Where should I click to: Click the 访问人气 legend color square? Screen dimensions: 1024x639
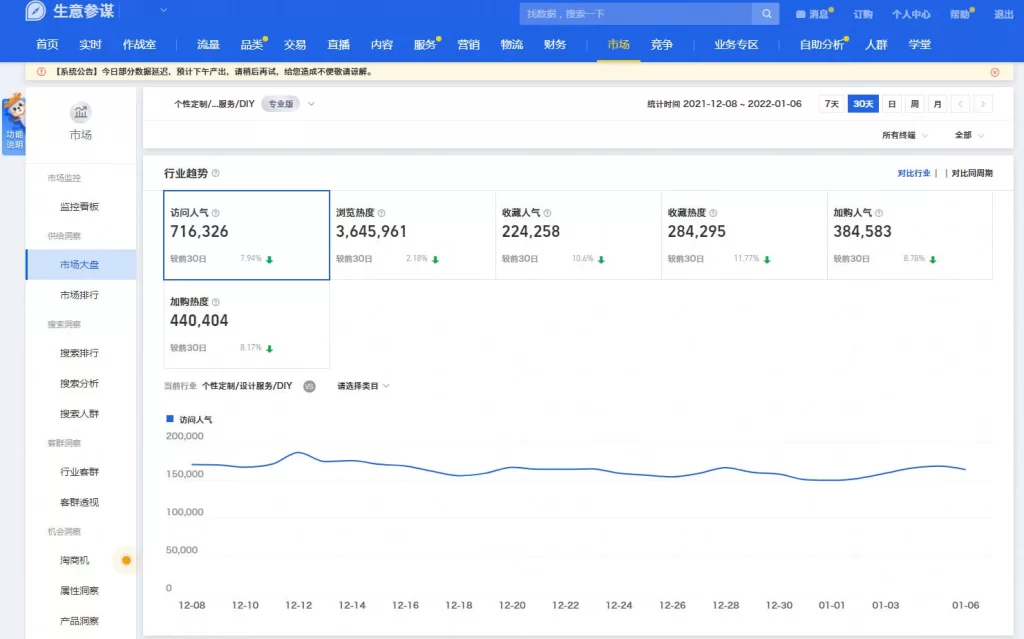click(170, 419)
